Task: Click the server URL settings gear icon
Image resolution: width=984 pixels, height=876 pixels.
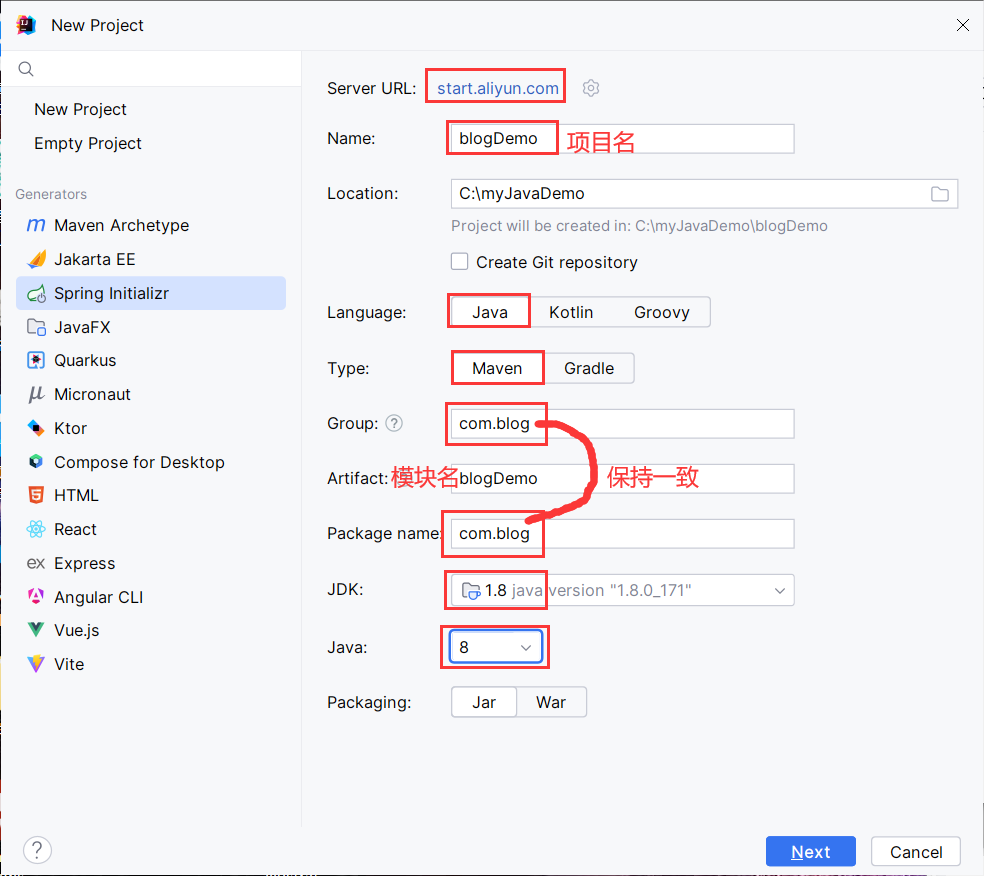Action: (591, 88)
